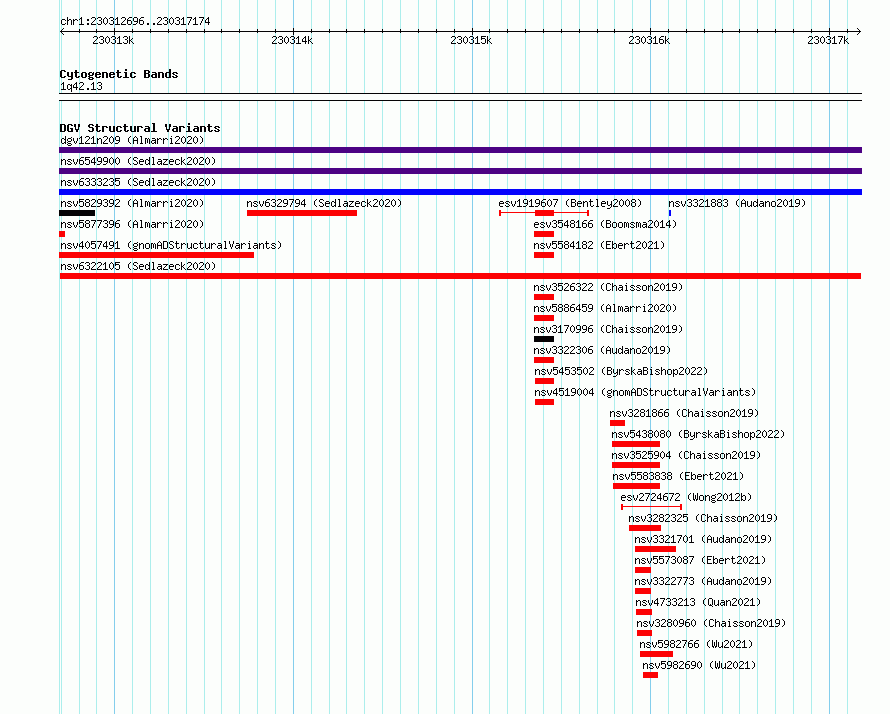
Task: Select the red bar under nsv4057491
Action: pyautogui.click(x=157, y=255)
